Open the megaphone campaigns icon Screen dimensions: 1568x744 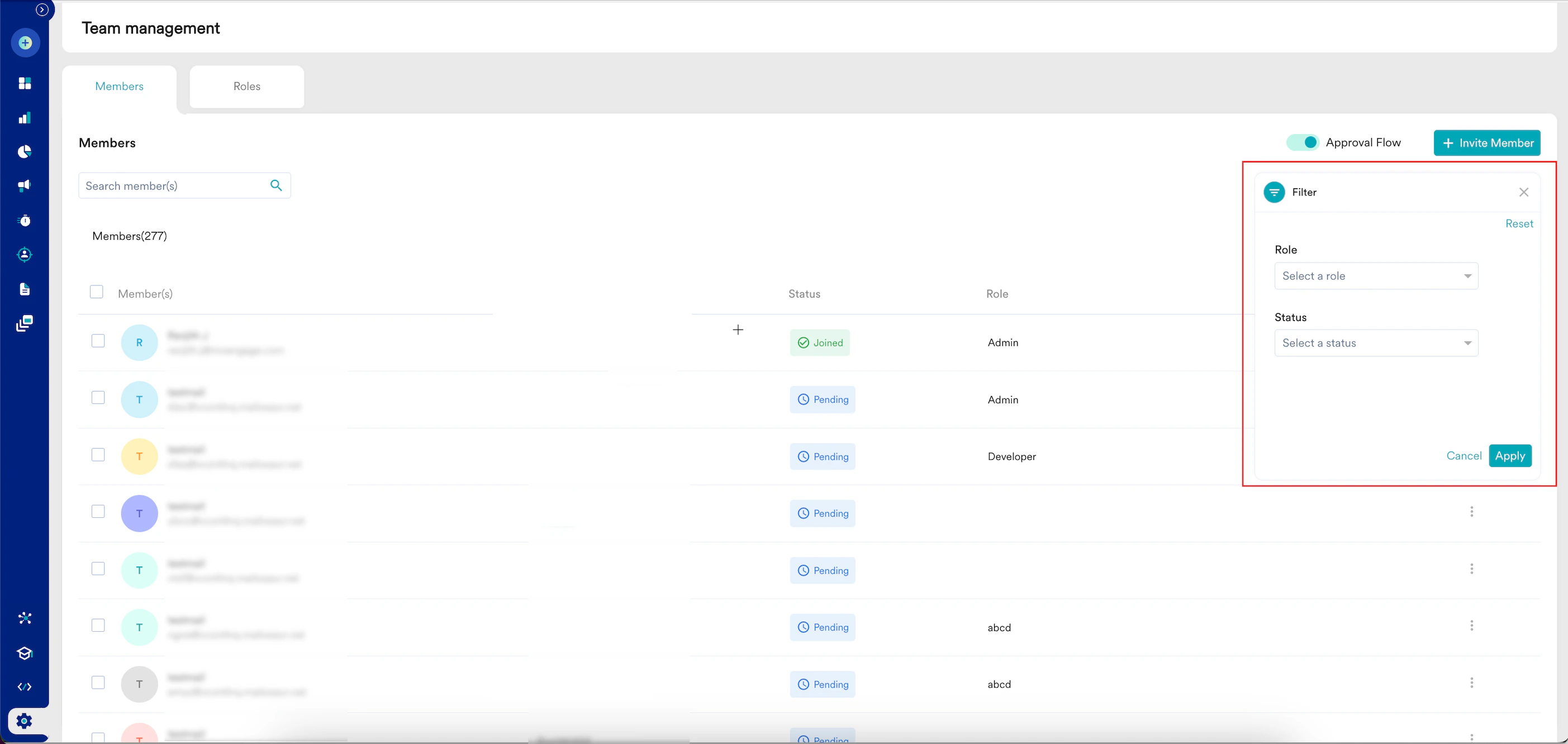25,185
